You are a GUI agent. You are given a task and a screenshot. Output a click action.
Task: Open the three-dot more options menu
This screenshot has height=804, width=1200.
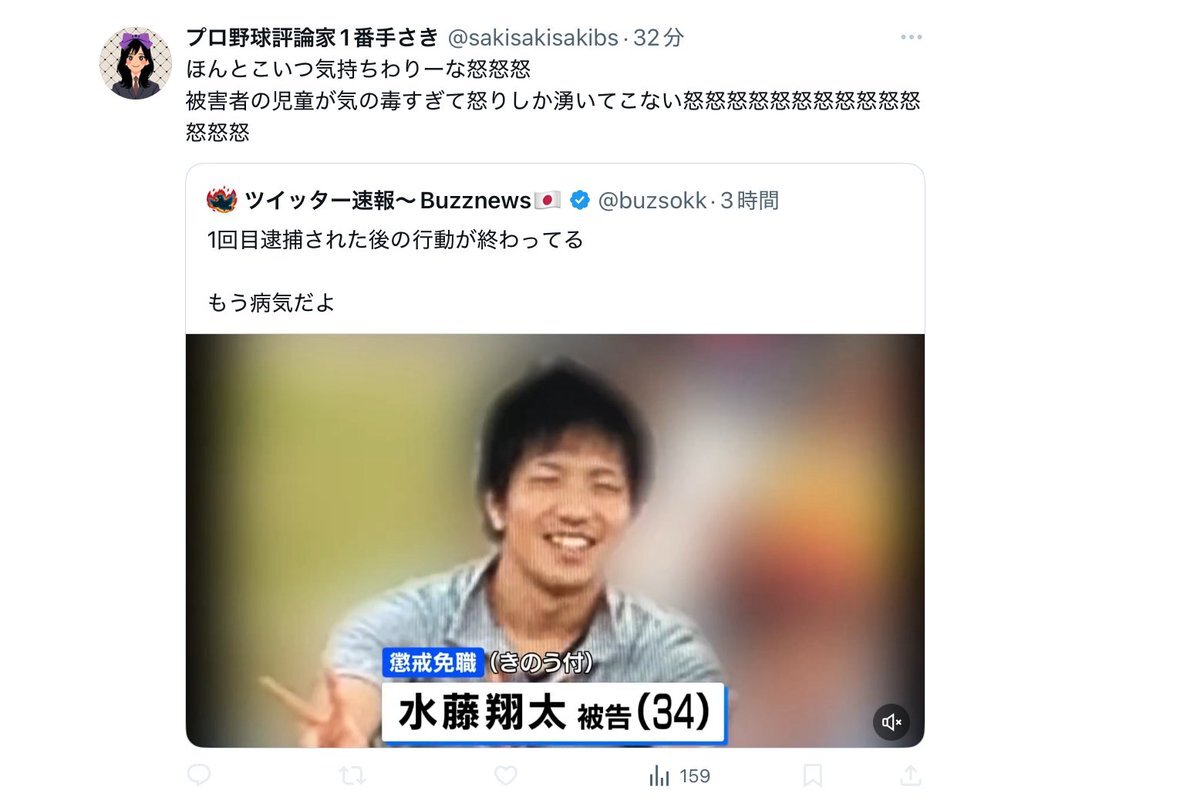pos(910,38)
